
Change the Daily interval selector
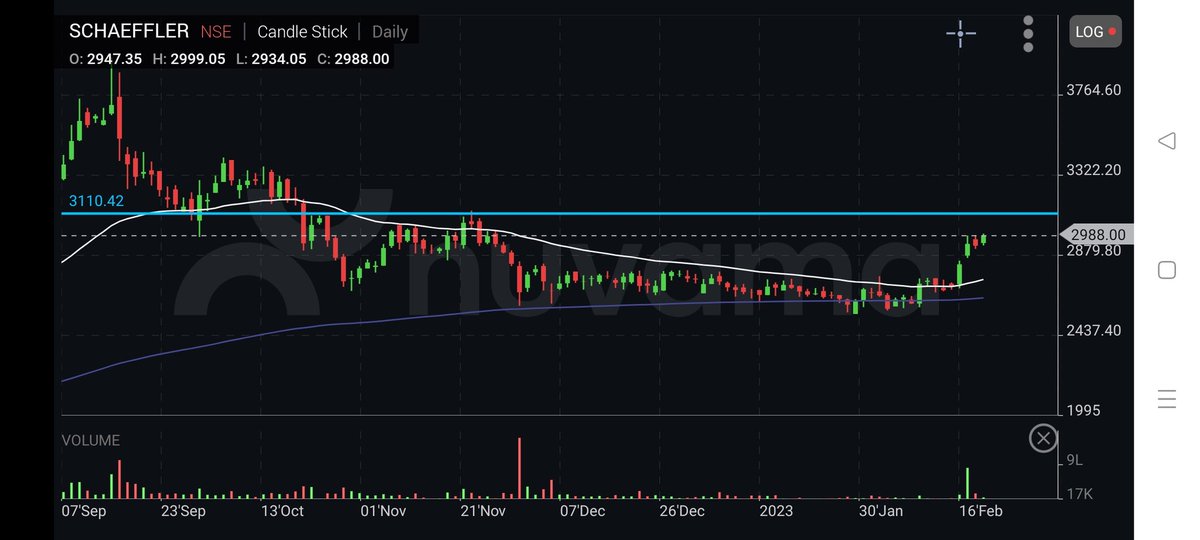coord(390,31)
